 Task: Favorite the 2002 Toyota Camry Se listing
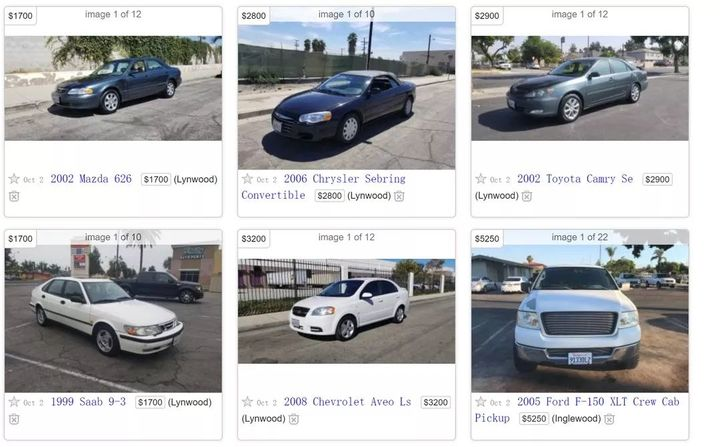click(x=481, y=179)
